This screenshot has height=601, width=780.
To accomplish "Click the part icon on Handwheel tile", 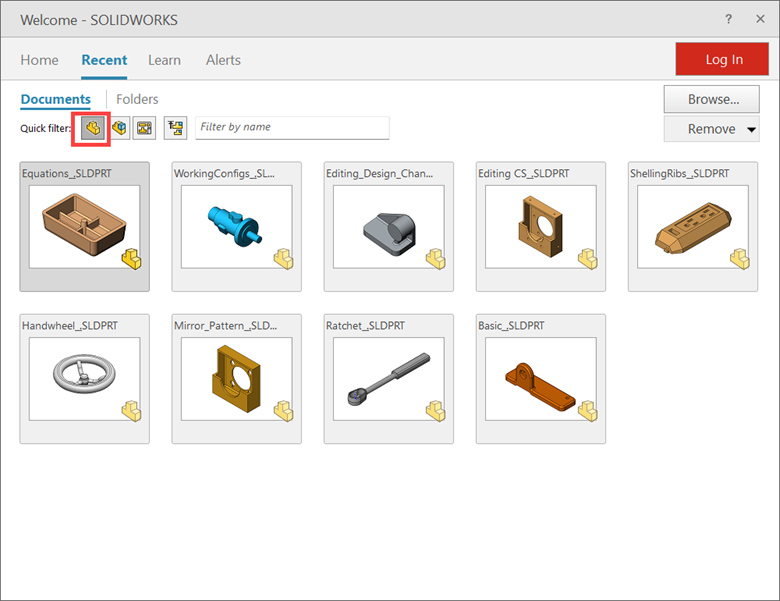I will [x=132, y=411].
